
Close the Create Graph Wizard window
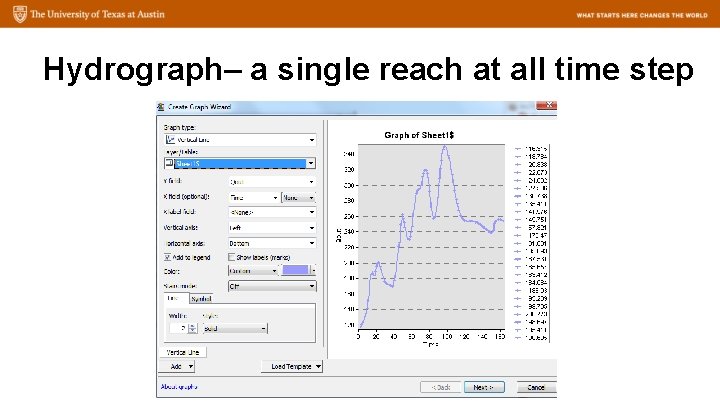[546, 106]
